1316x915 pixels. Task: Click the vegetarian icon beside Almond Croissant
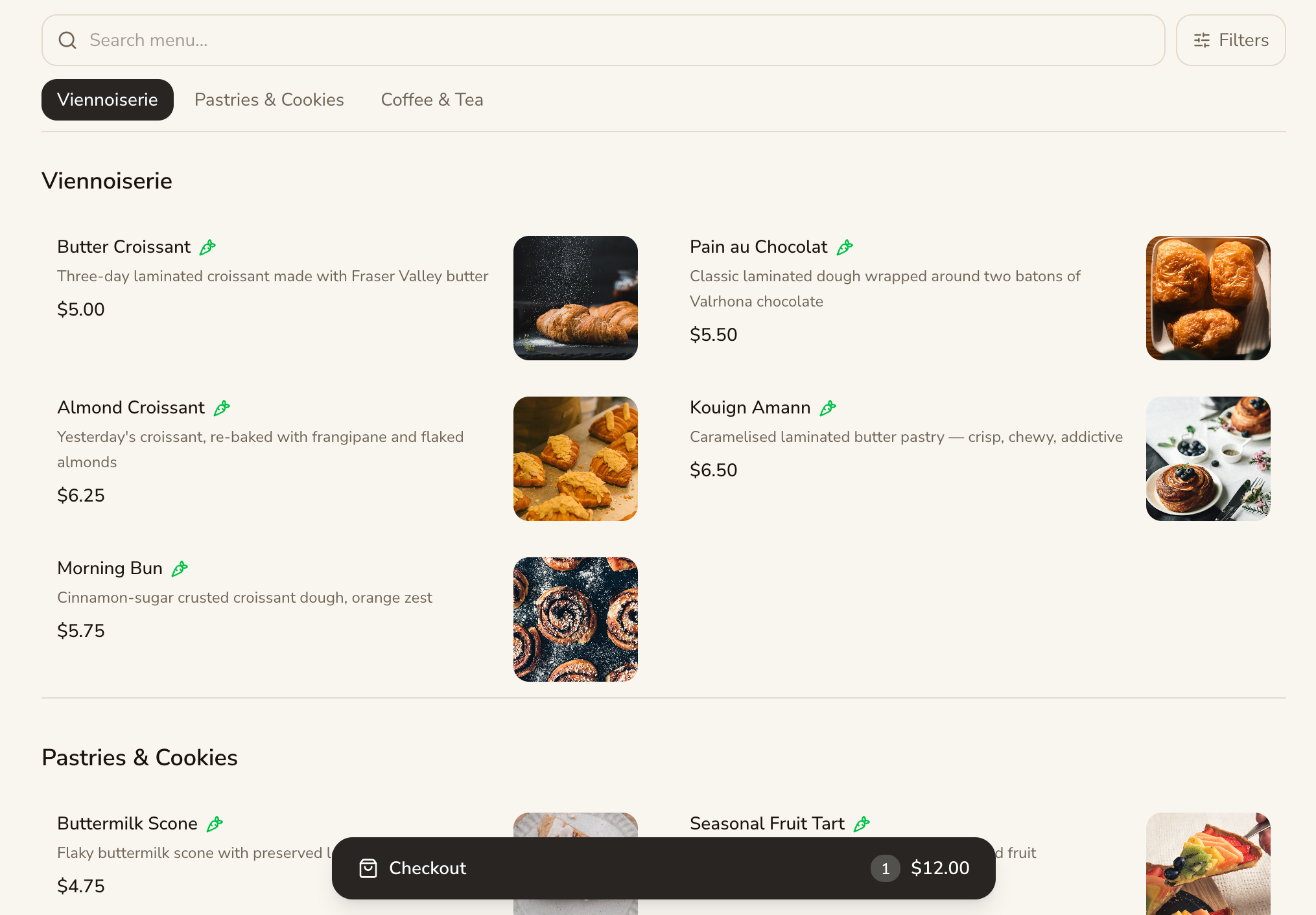(222, 408)
